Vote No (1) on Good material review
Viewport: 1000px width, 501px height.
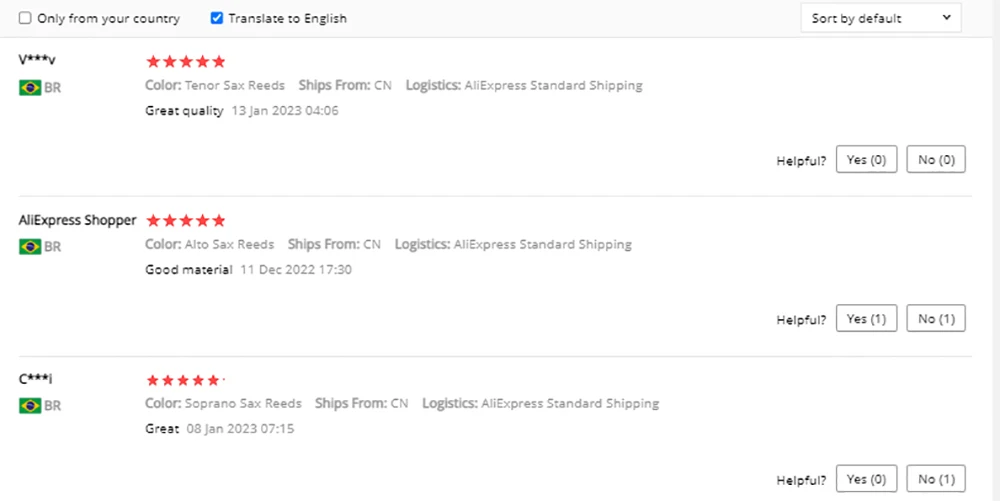tap(936, 319)
